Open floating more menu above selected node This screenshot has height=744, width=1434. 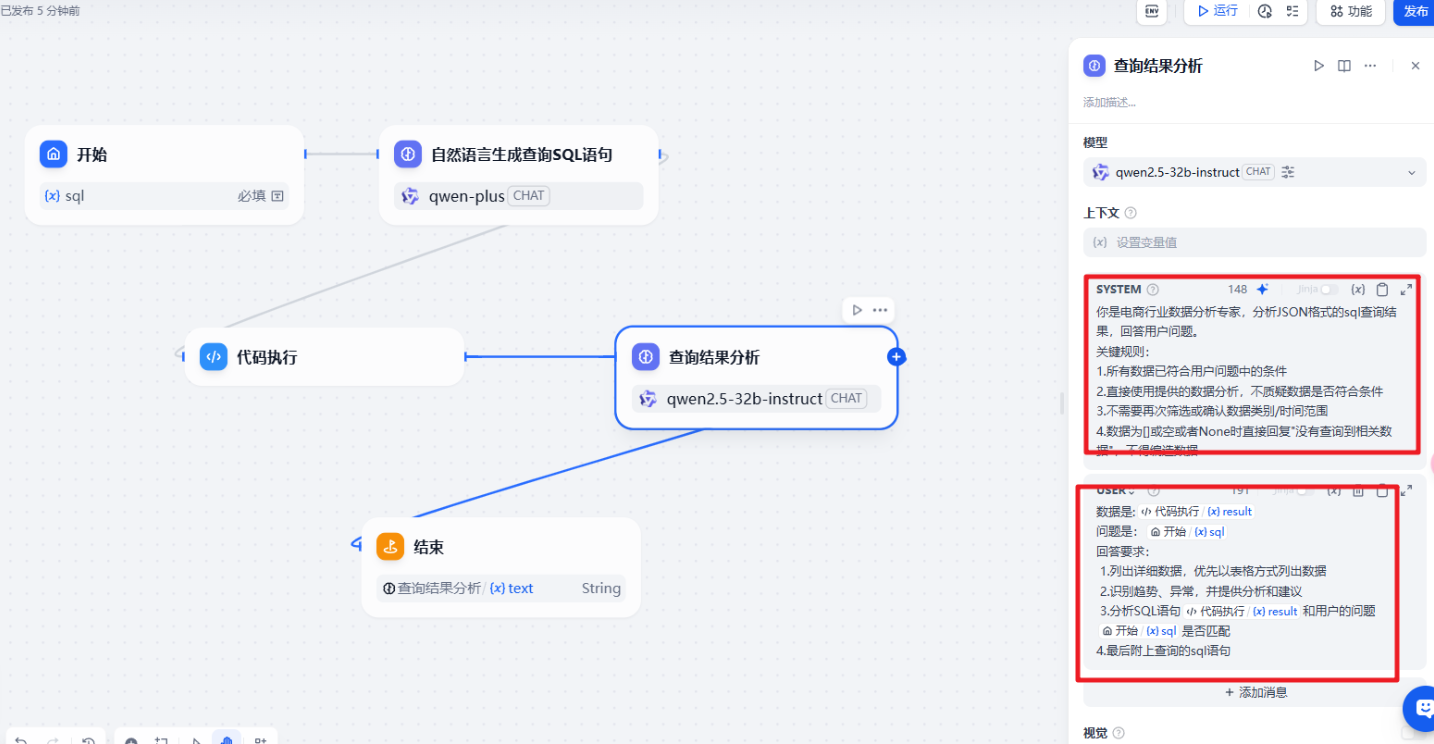click(880, 310)
